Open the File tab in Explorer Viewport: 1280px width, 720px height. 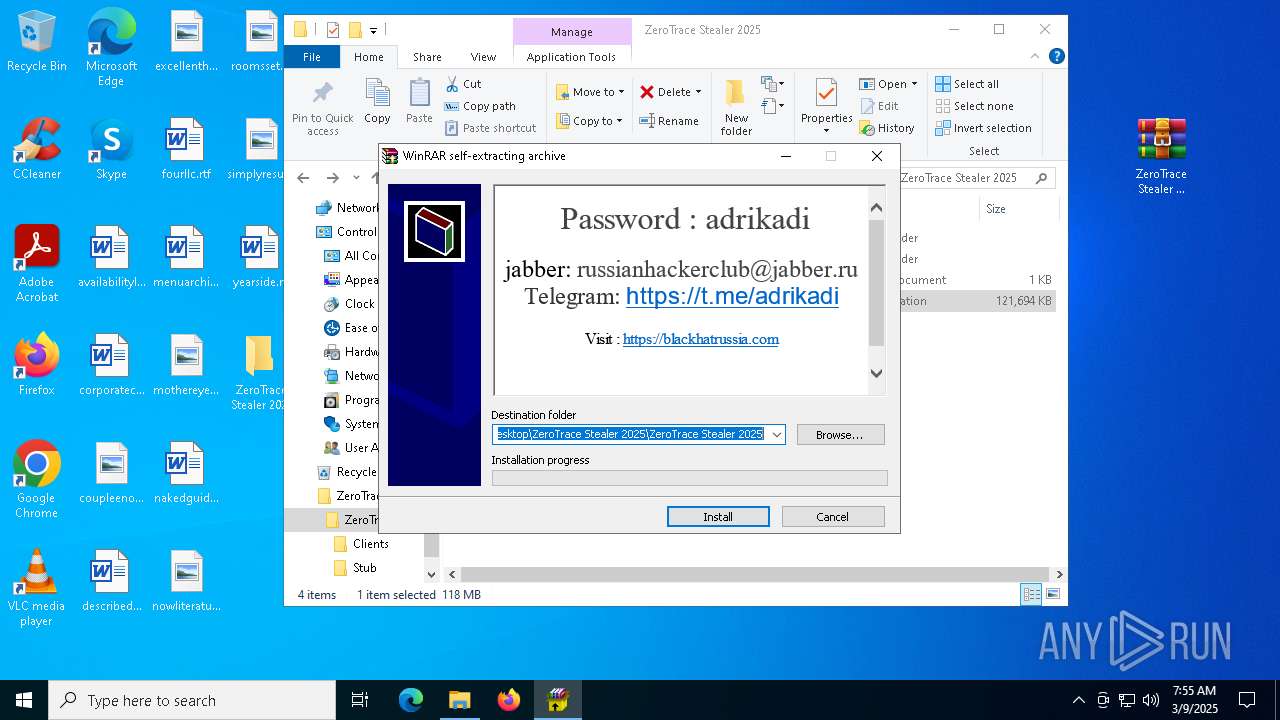coord(312,57)
